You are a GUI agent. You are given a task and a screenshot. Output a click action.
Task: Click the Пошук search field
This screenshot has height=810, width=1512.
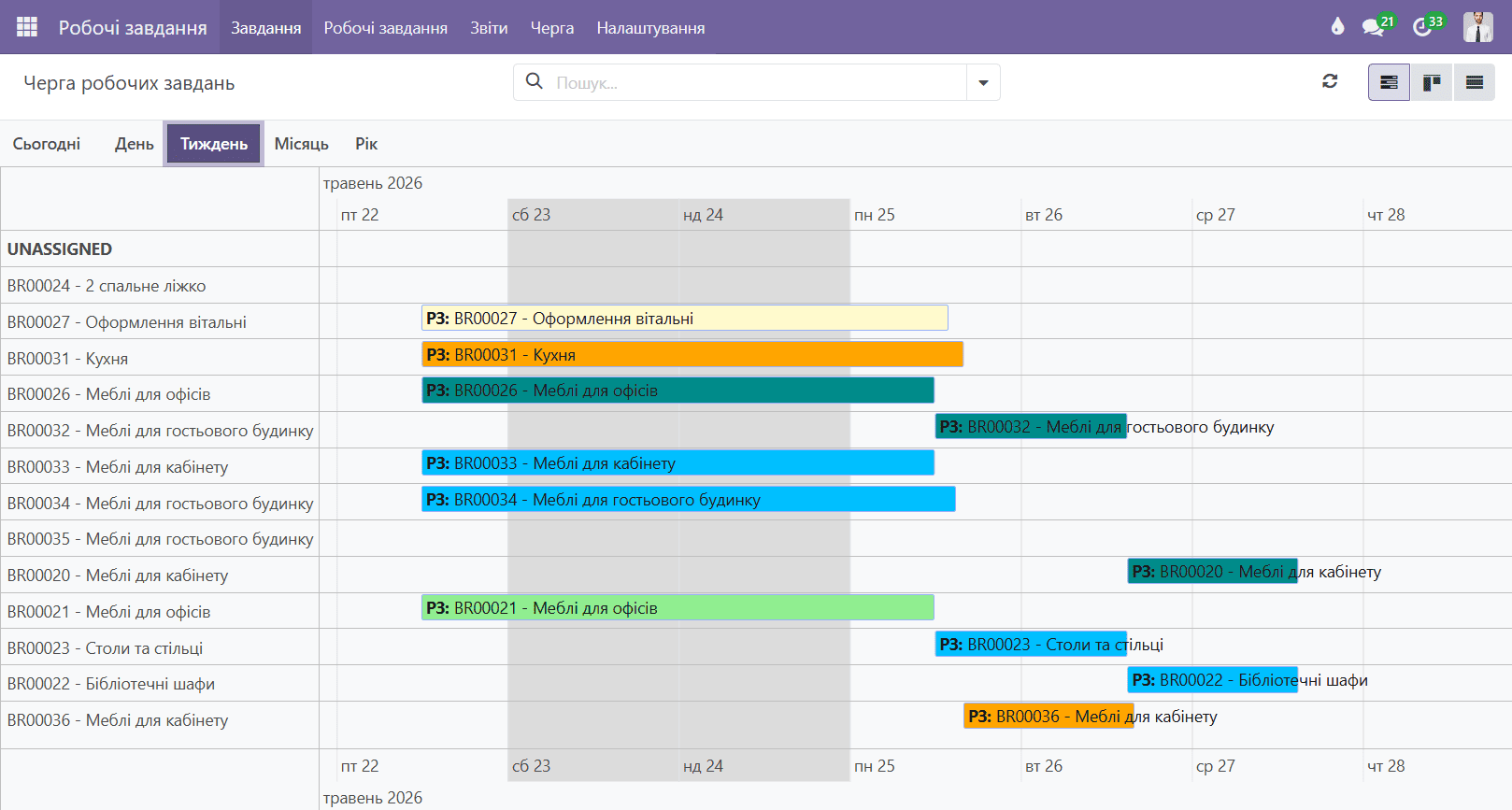759,82
